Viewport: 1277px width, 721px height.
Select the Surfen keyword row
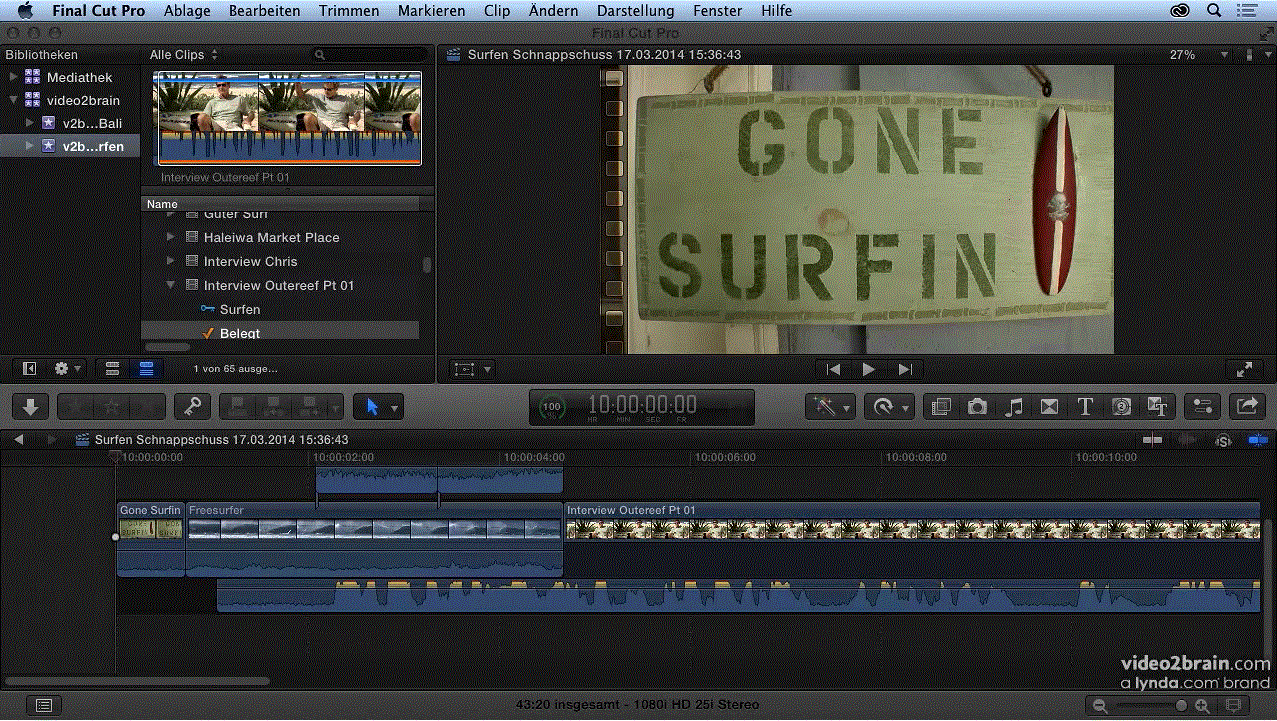point(280,309)
